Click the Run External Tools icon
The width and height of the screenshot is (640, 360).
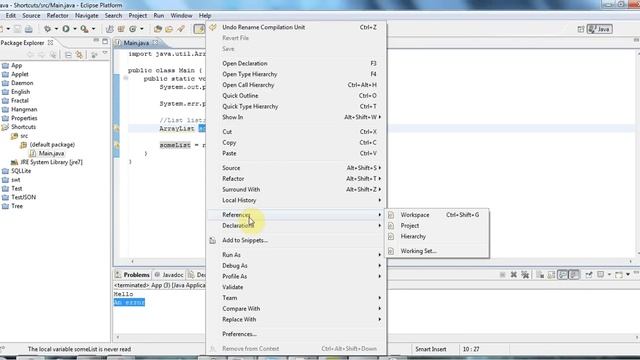[x=84, y=29]
